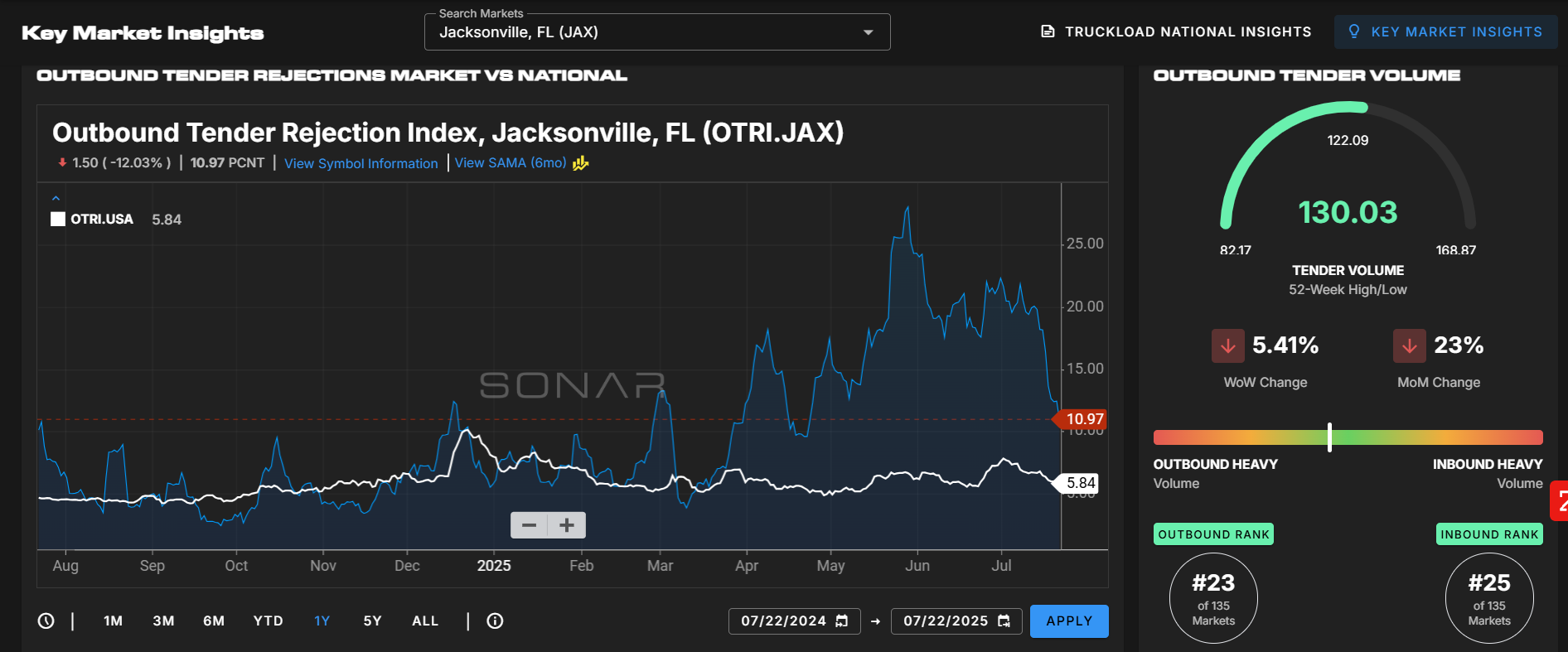Click the OTRI.JAX chart title

[x=448, y=133]
